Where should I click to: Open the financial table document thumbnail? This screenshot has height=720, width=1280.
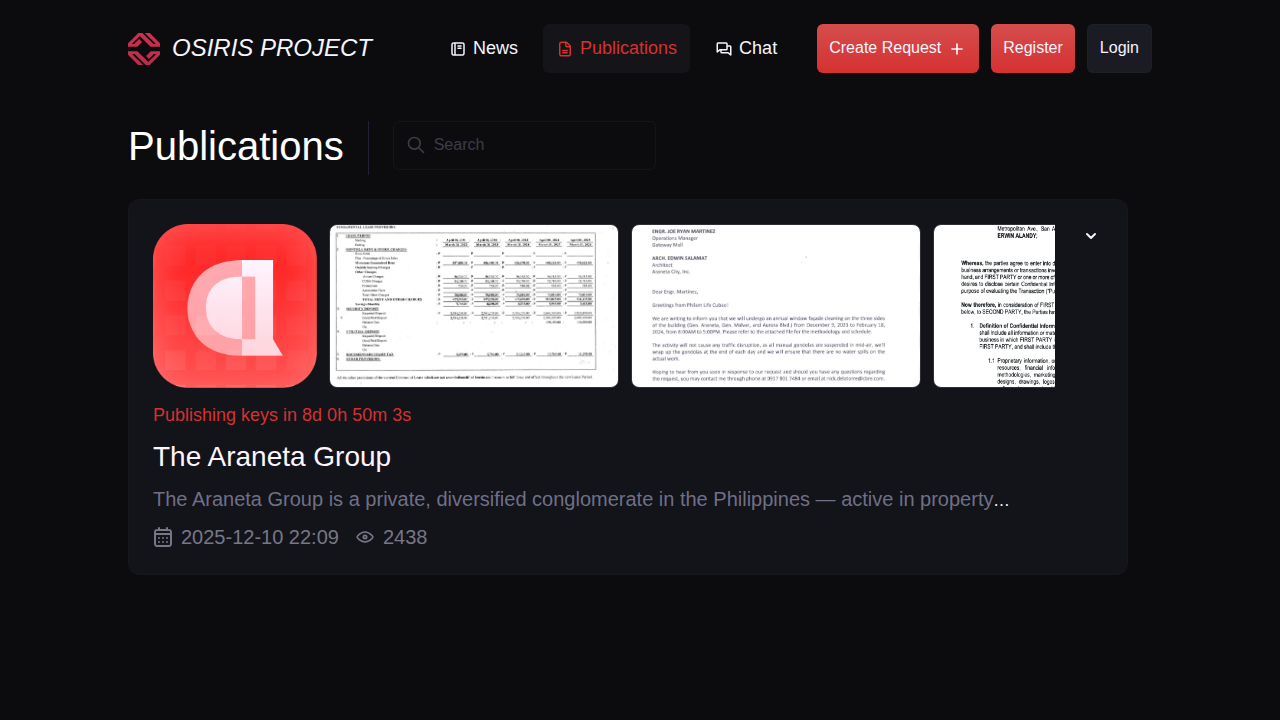[x=474, y=306]
